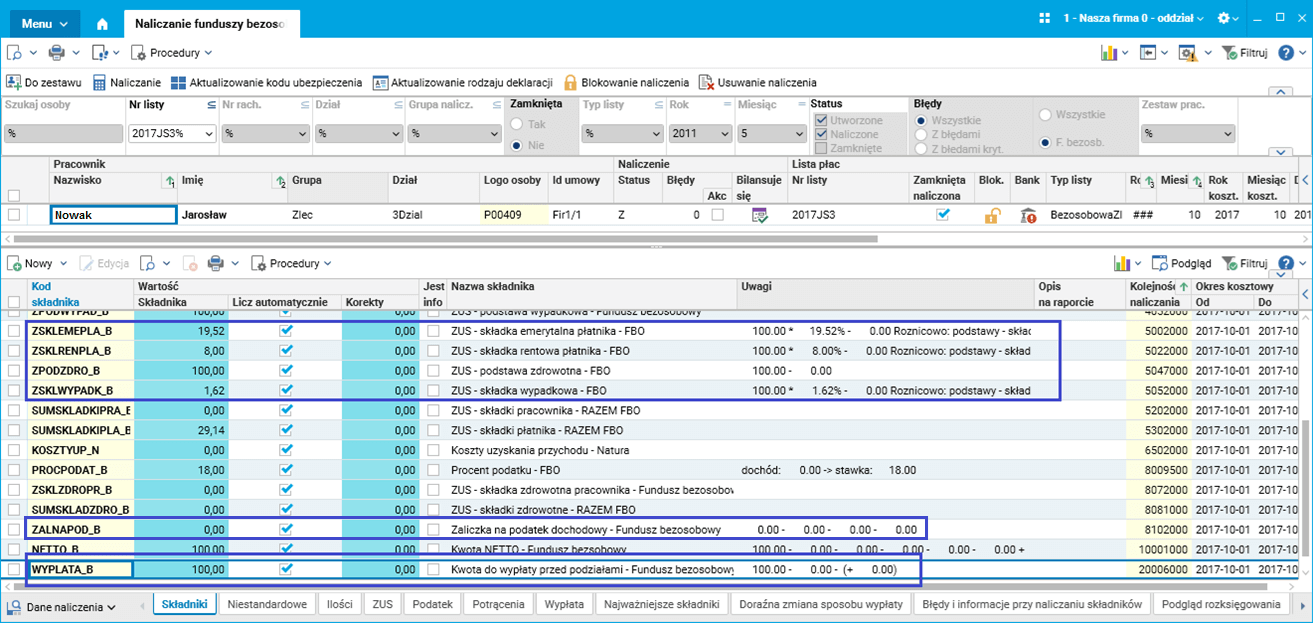Click the Do zestawu toolbar icon

pyautogui.click(x=14, y=83)
